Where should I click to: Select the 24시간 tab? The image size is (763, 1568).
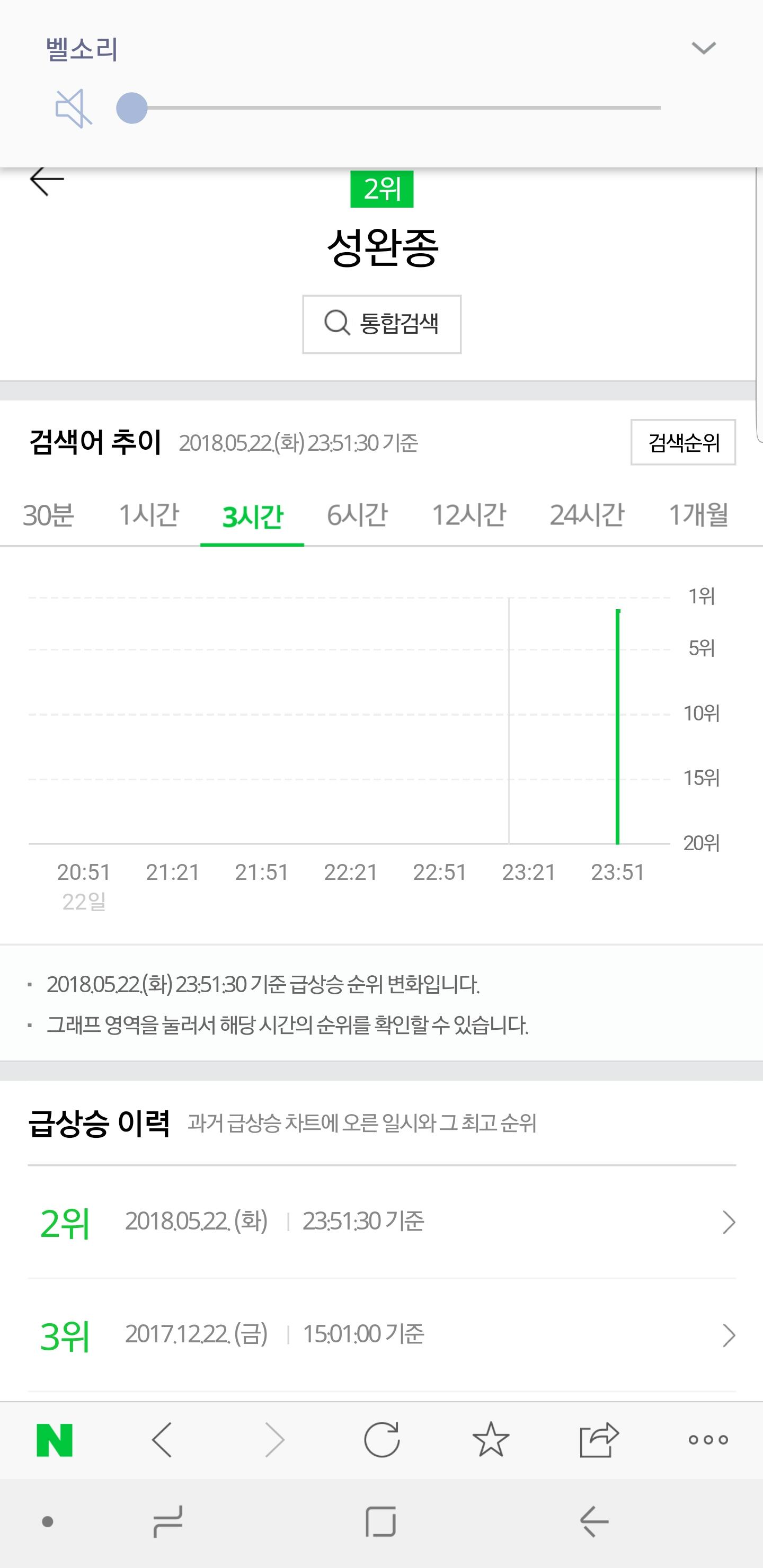[x=587, y=515]
